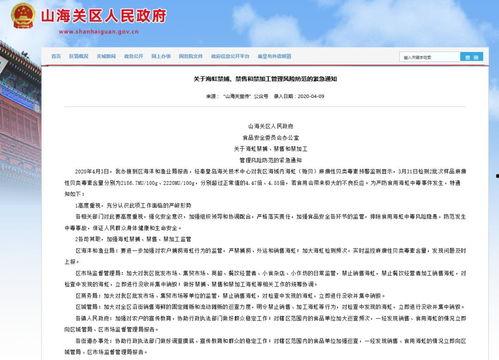This screenshot has height=360, width=499.
Task: Click the source text “山海关宣传”公众号
Action: 246,96
